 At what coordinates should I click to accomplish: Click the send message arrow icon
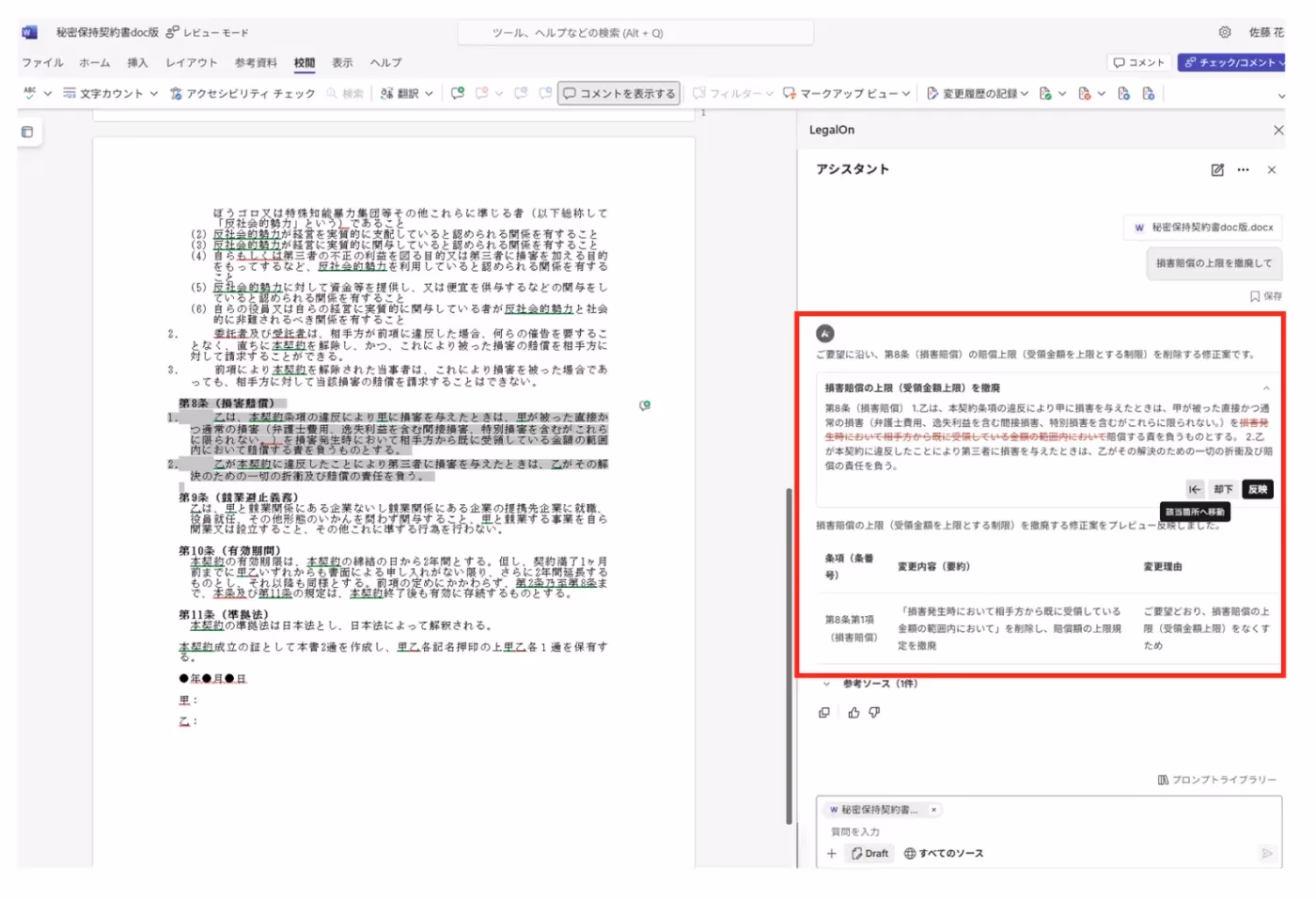1266,854
